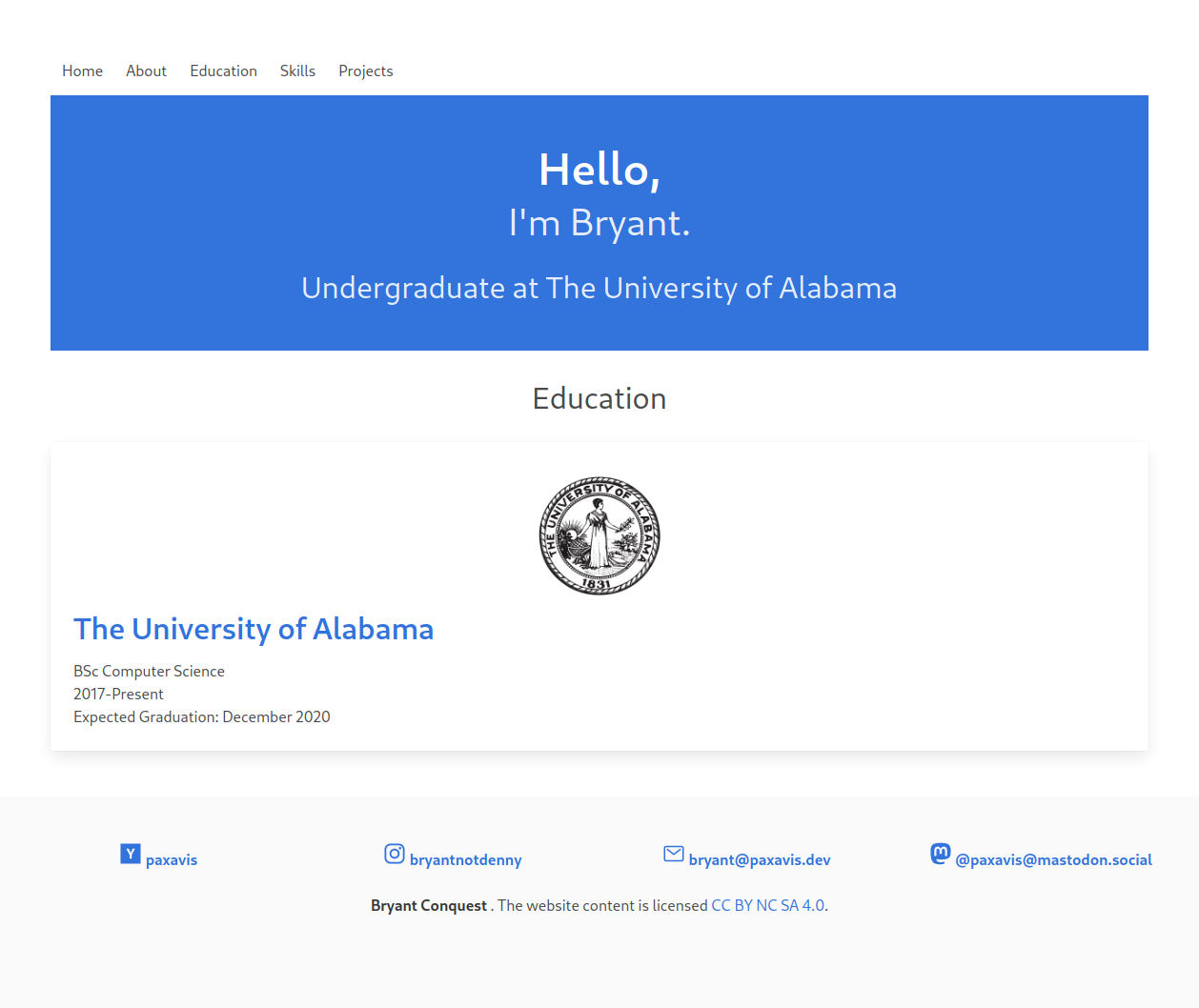This screenshot has width=1199, height=1008.
Task: Jump to Education in the navigation bar
Action: [x=223, y=71]
